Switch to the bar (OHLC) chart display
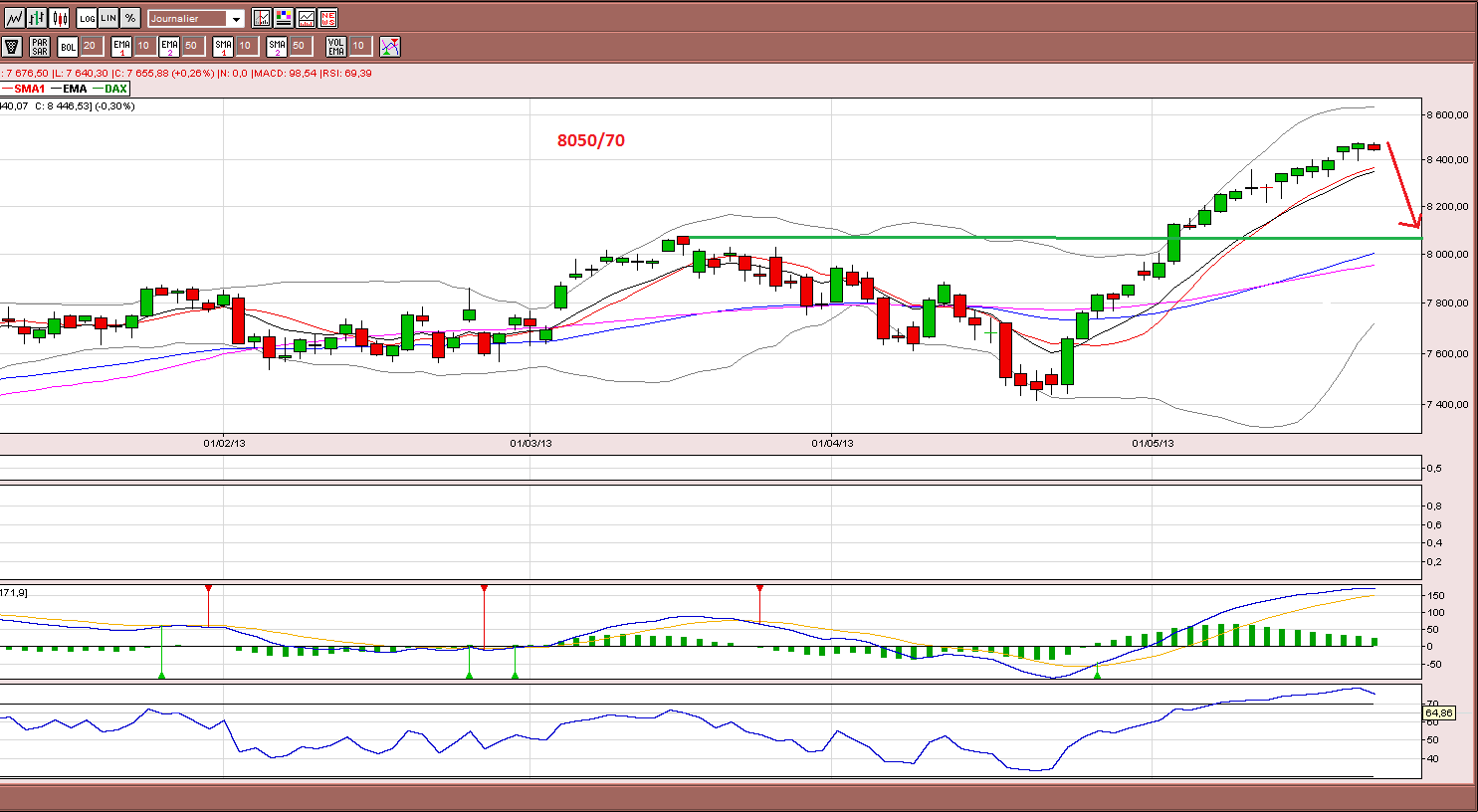The height and width of the screenshot is (812, 1478). (x=37, y=18)
